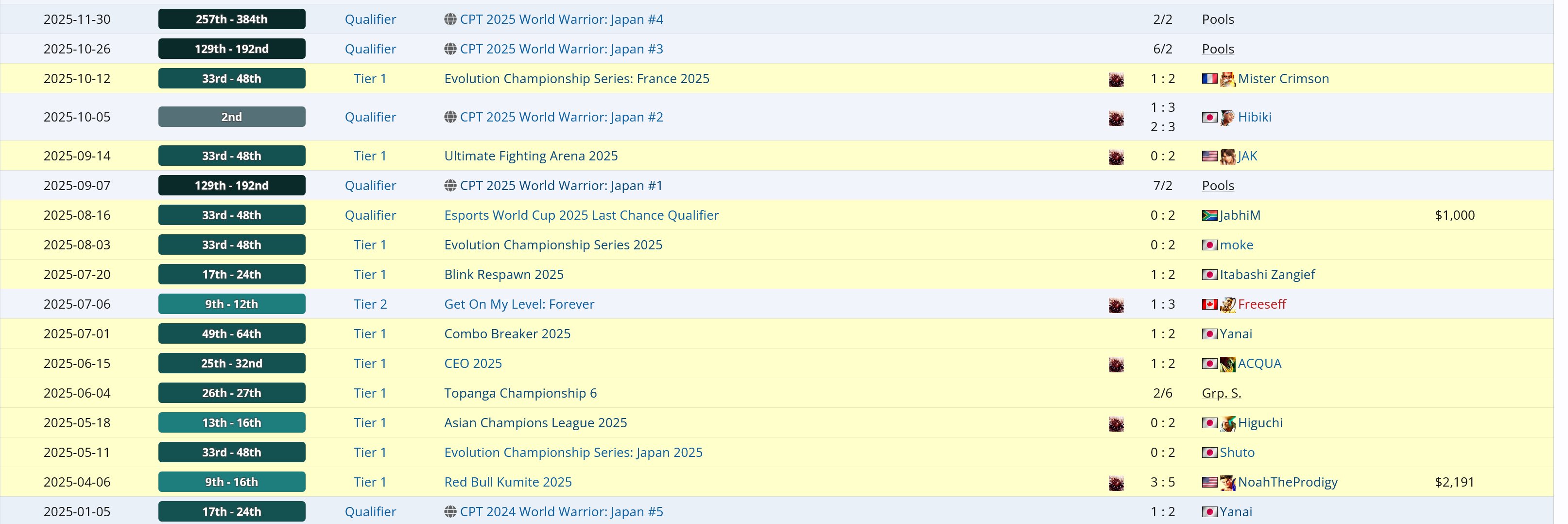Open CPT 2025 World Warrior: Japan #3

[561, 49]
